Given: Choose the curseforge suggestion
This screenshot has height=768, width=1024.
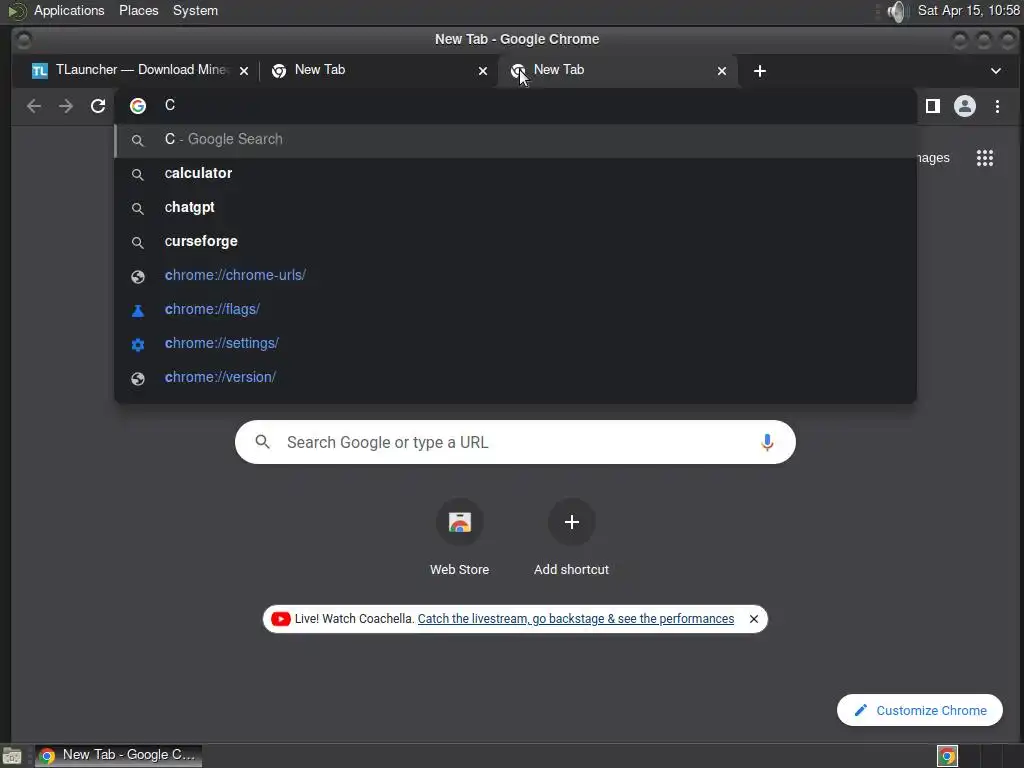Looking at the screenshot, I should point(515,242).
